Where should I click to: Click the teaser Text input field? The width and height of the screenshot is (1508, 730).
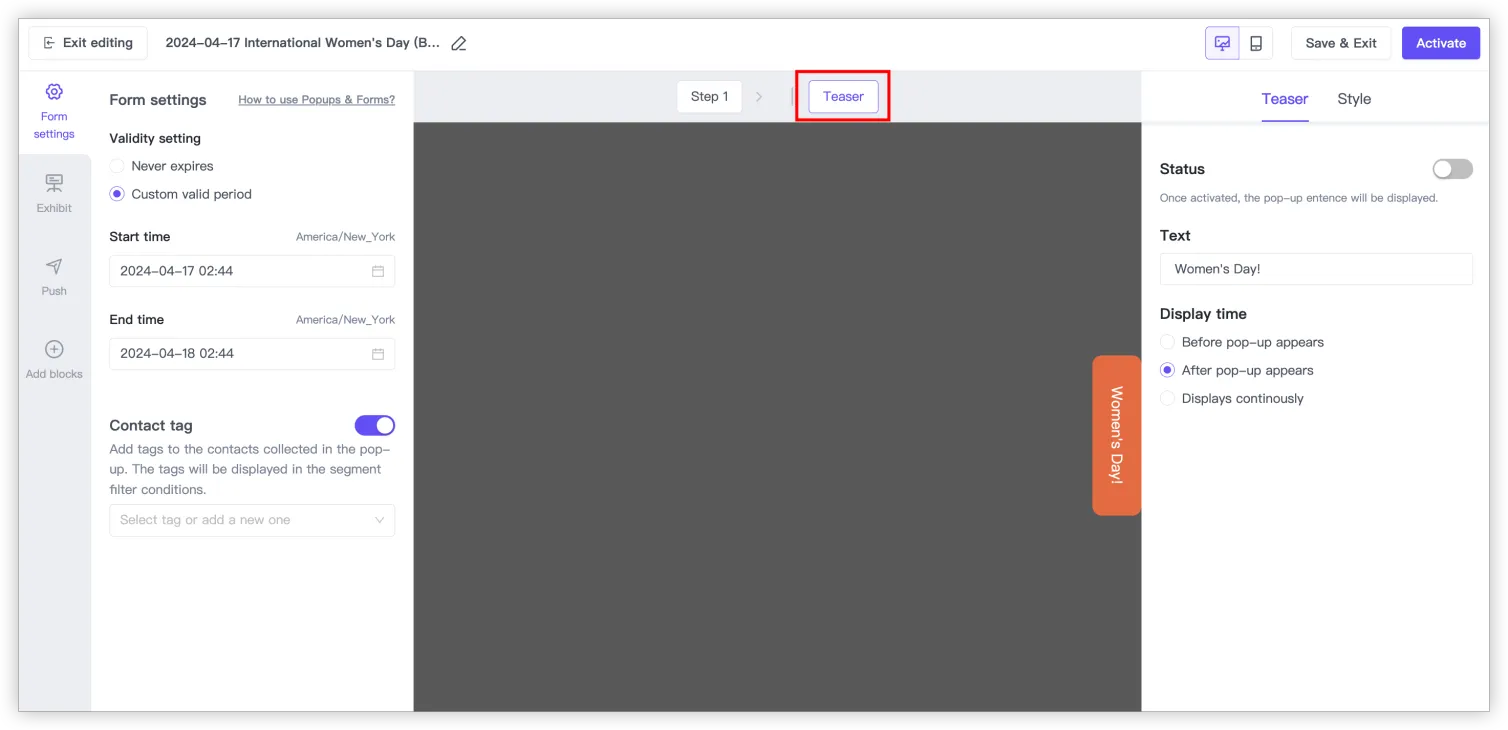coord(1315,269)
